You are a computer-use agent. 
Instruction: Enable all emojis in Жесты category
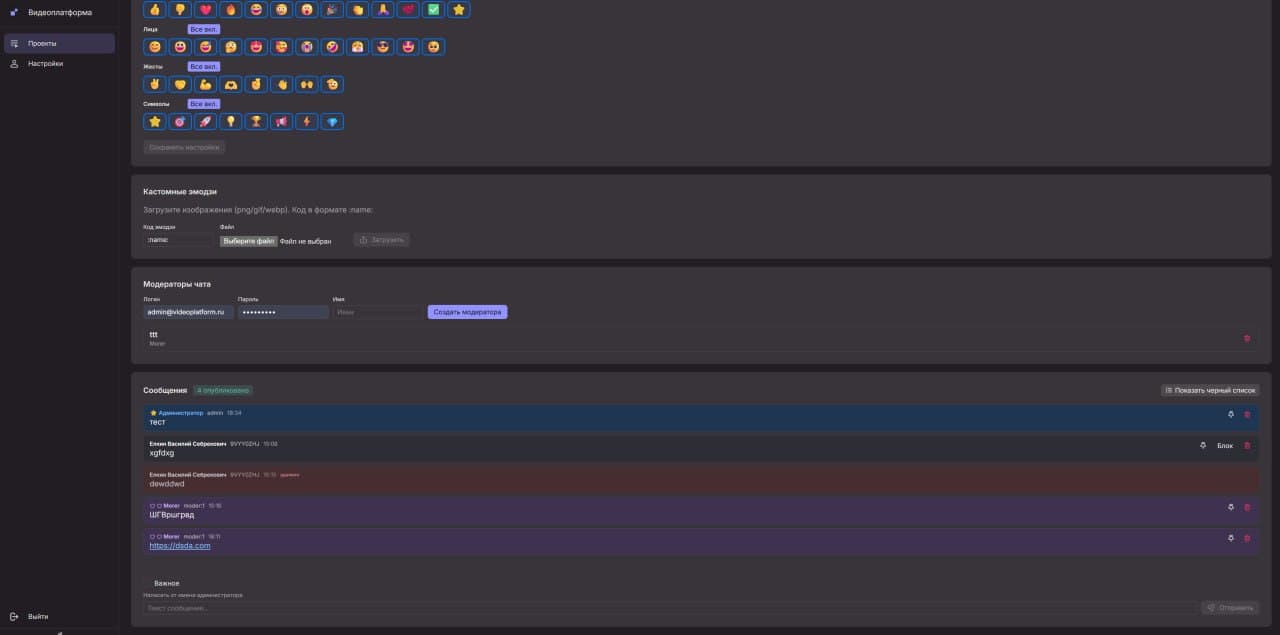pyautogui.click(x=204, y=66)
